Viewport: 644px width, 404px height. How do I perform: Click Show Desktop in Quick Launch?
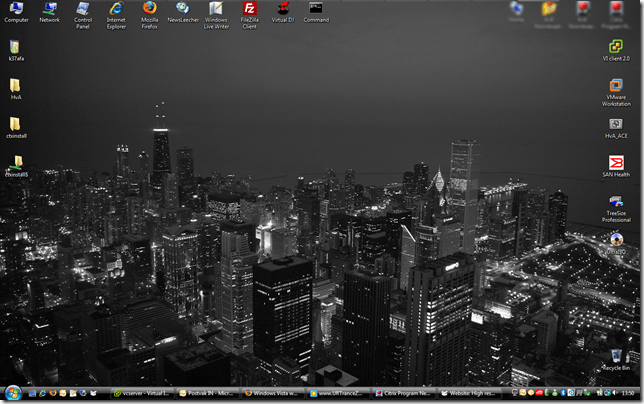(x=32, y=393)
